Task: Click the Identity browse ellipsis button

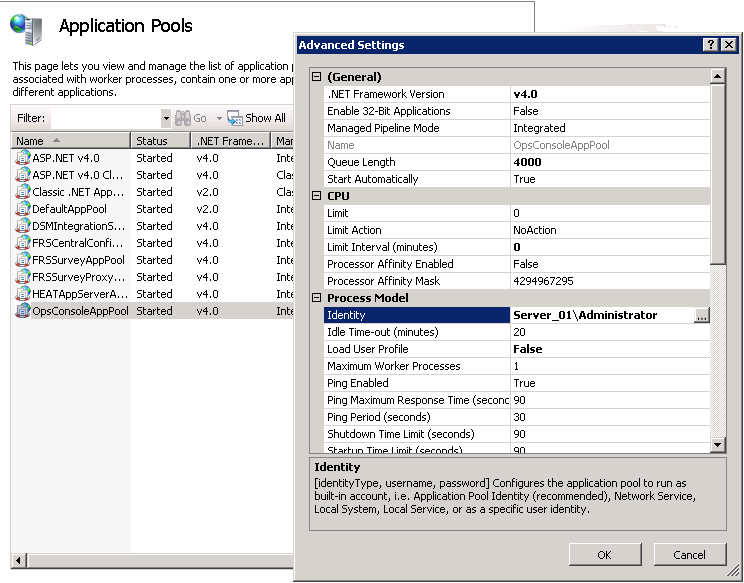Action: point(701,315)
